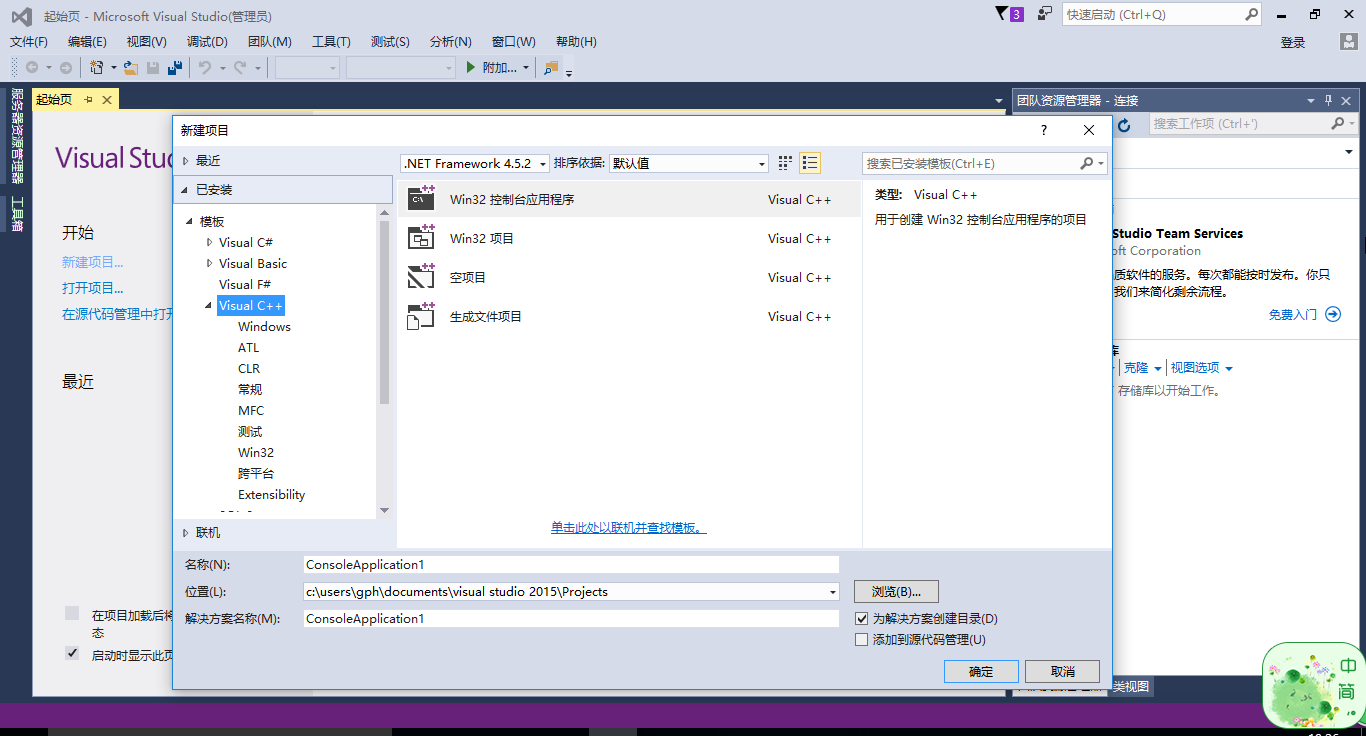Click the account avatar icon near 登录
This screenshot has height=736, width=1366.
pos(1349,41)
